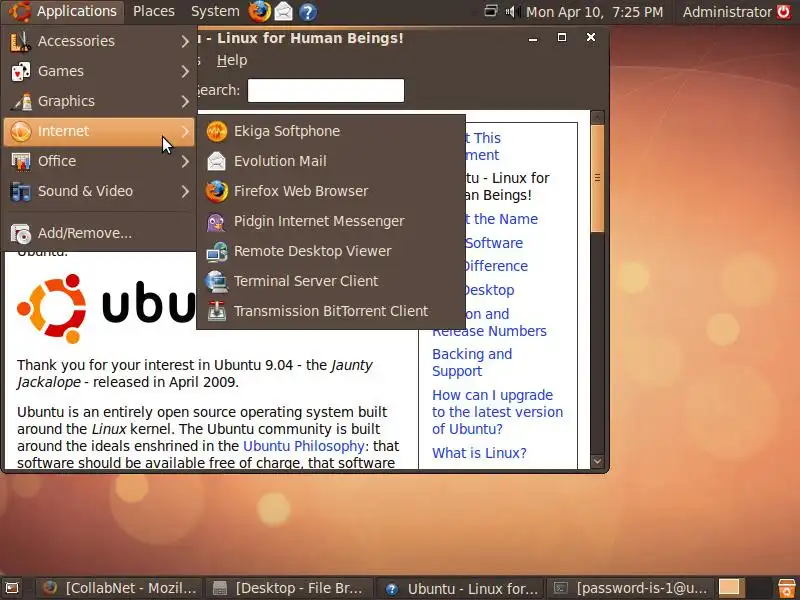Open the What is Linux? link
This screenshot has width=800, height=600.
[x=479, y=453]
